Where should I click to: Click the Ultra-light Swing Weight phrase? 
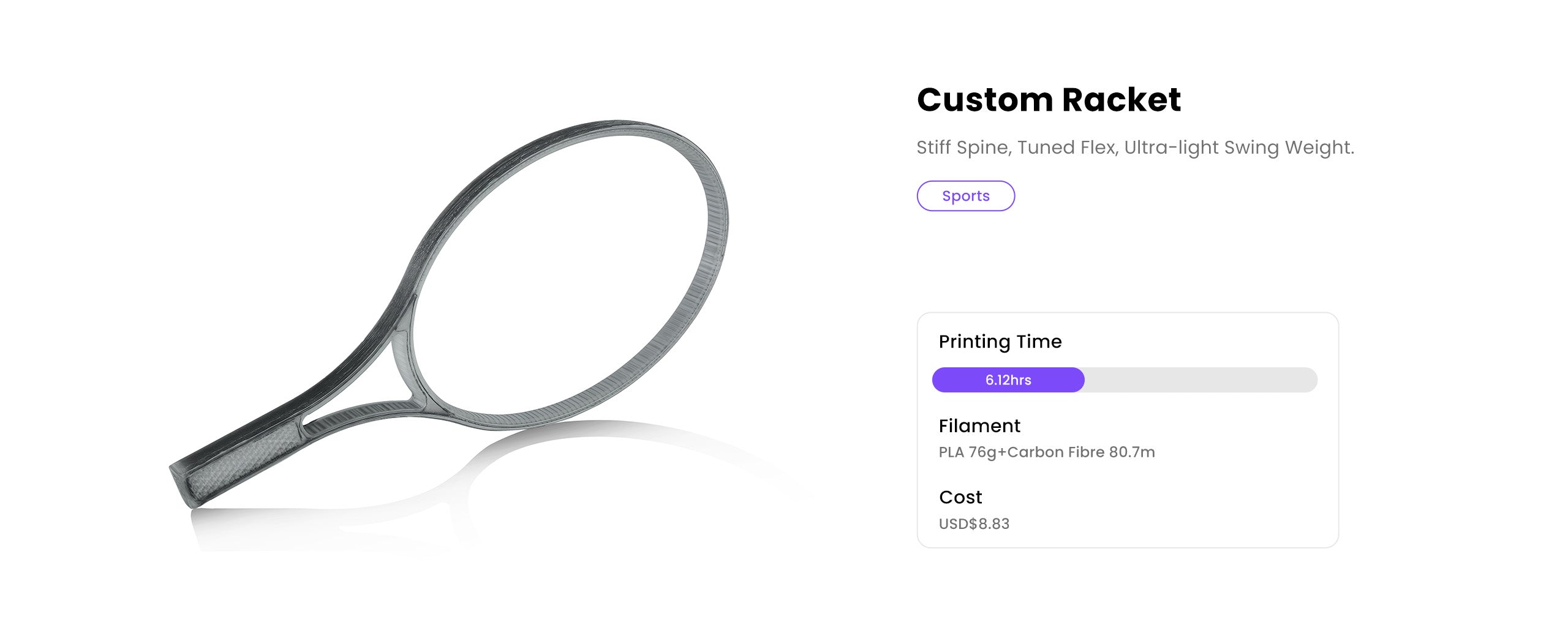(1238, 148)
